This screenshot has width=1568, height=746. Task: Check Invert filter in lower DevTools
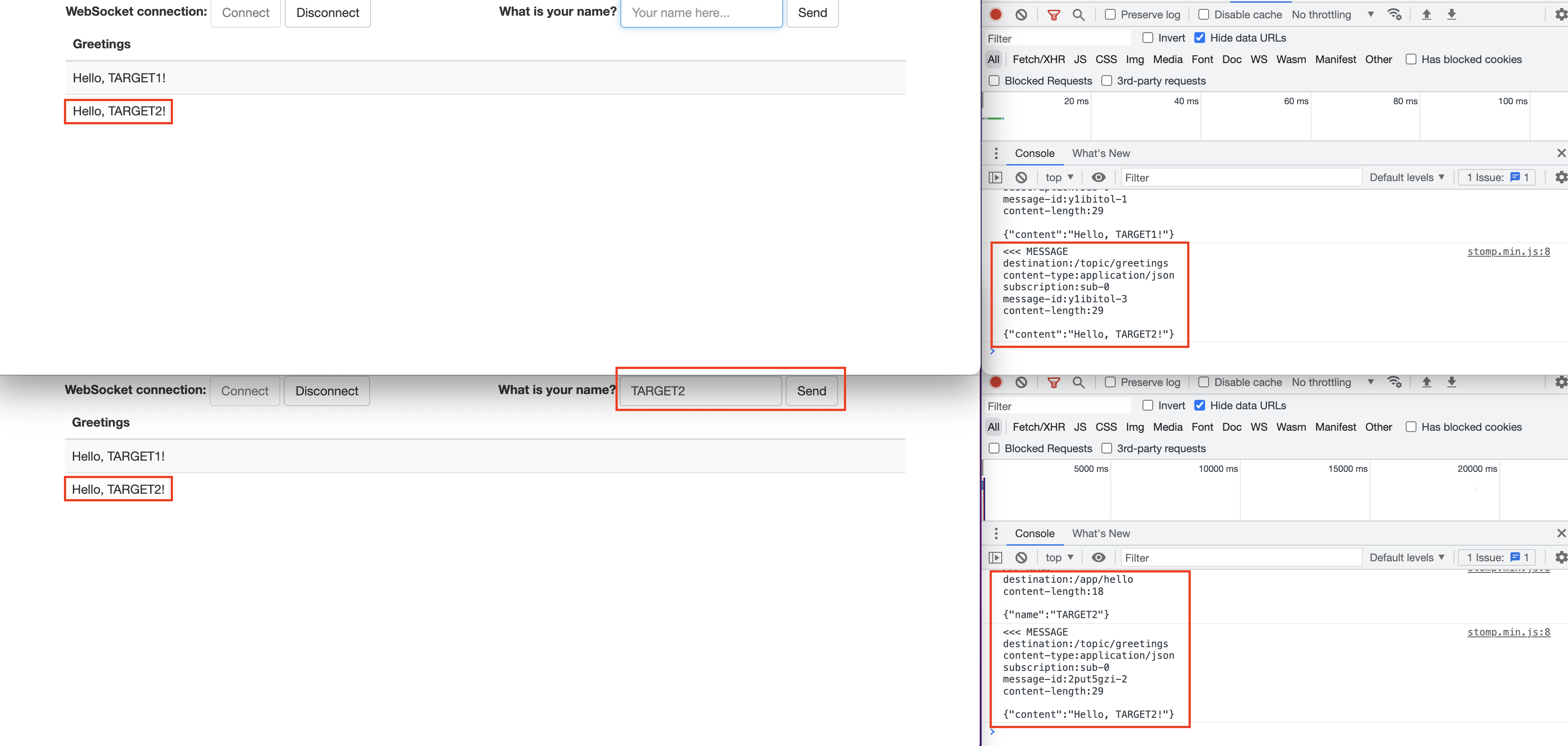[1147, 406]
